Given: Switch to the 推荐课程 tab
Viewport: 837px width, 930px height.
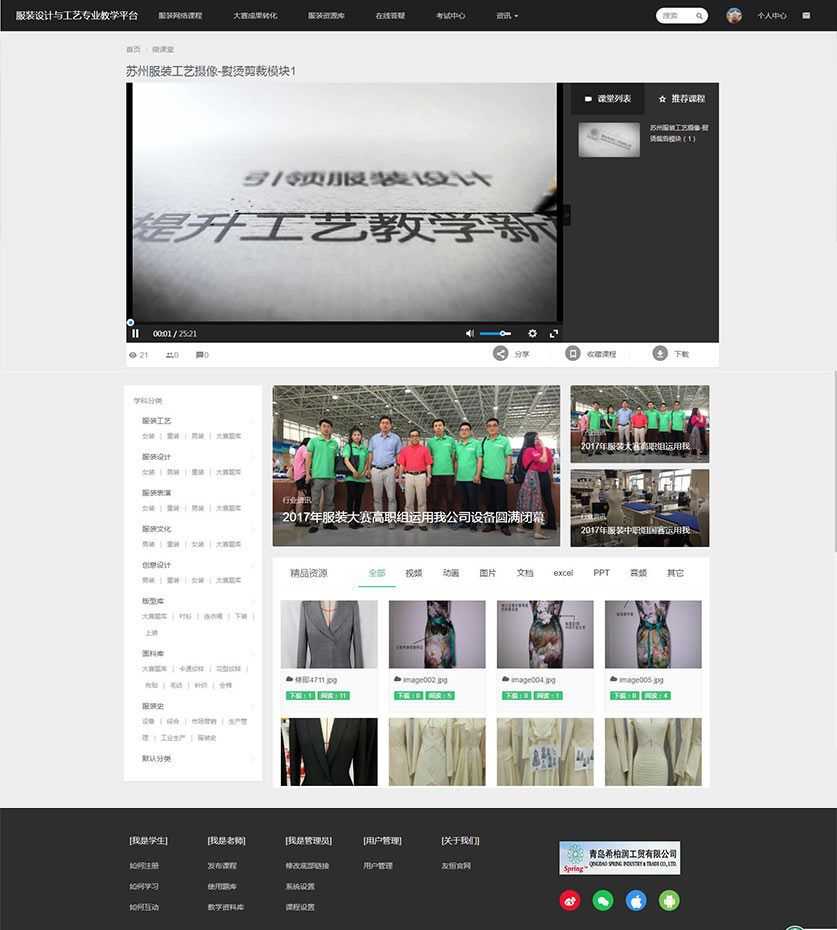Looking at the screenshot, I should click(682, 99).
